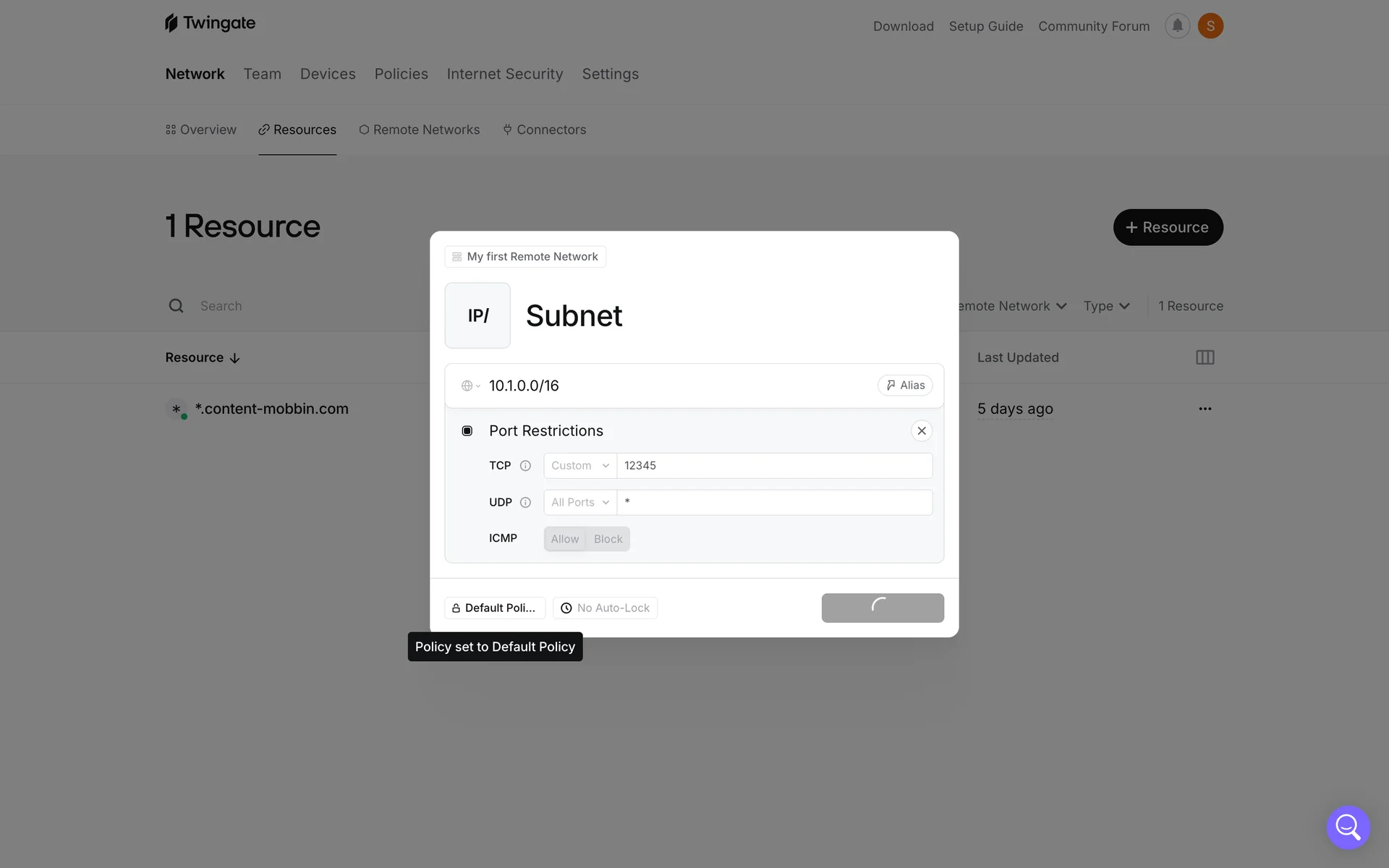Click the notifications bell icon

pos(1177,26)
